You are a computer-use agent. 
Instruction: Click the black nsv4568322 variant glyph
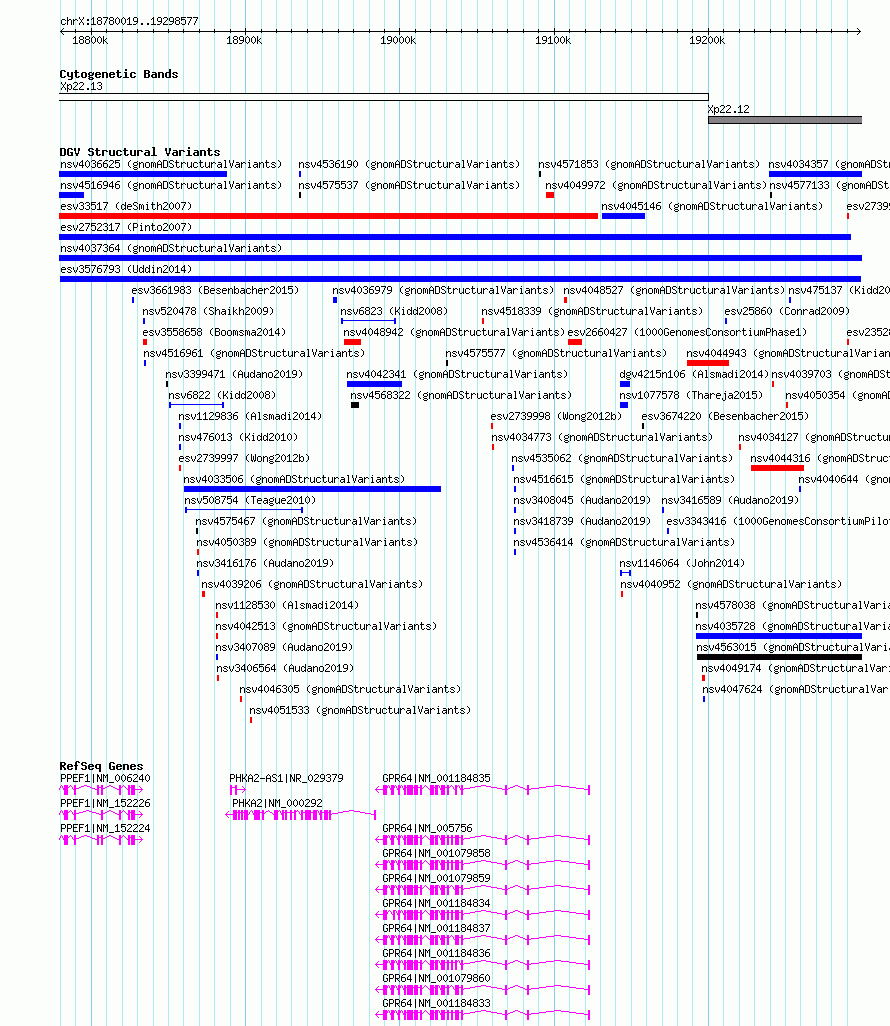click(x=355, y=405)
